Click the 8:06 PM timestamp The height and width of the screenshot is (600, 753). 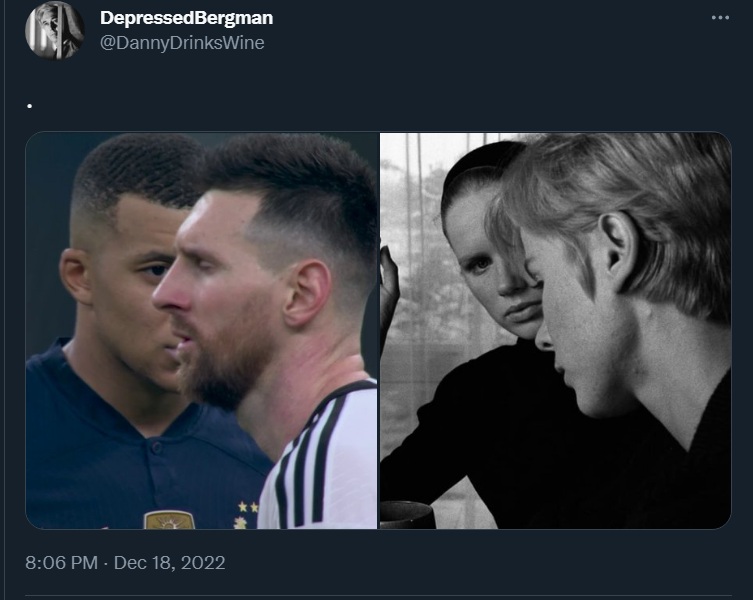[61, 563]
